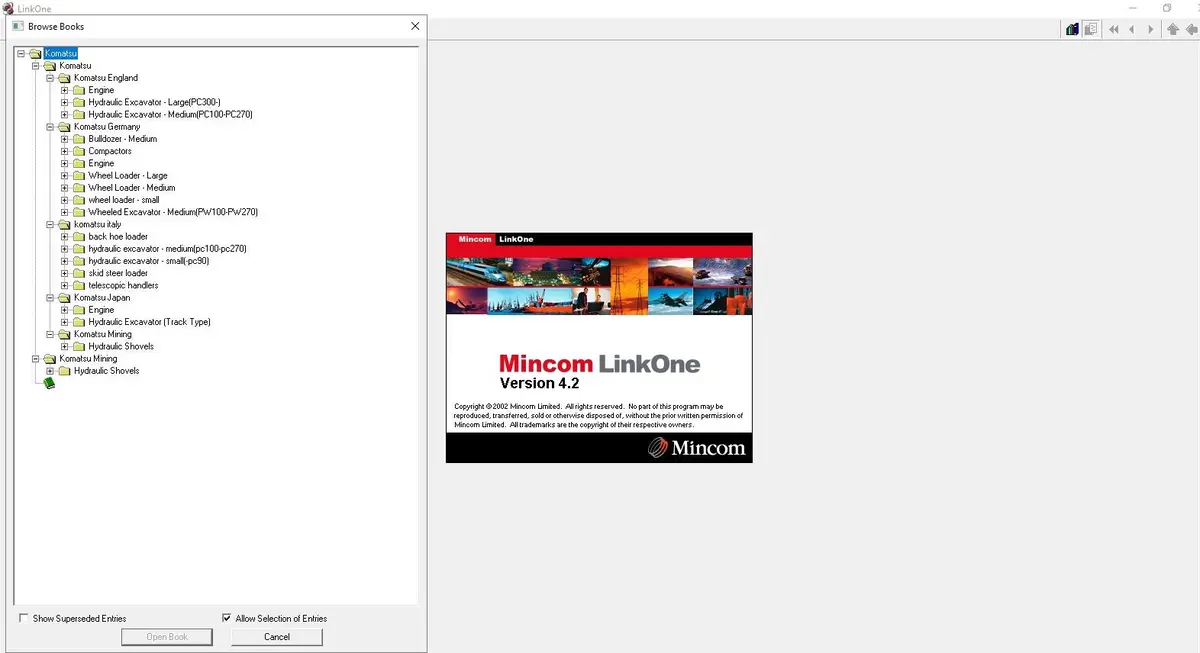Click the back arrow toolbar icon
Viewport: 1200px width, 653px height.
click(x=1192, y=29)
